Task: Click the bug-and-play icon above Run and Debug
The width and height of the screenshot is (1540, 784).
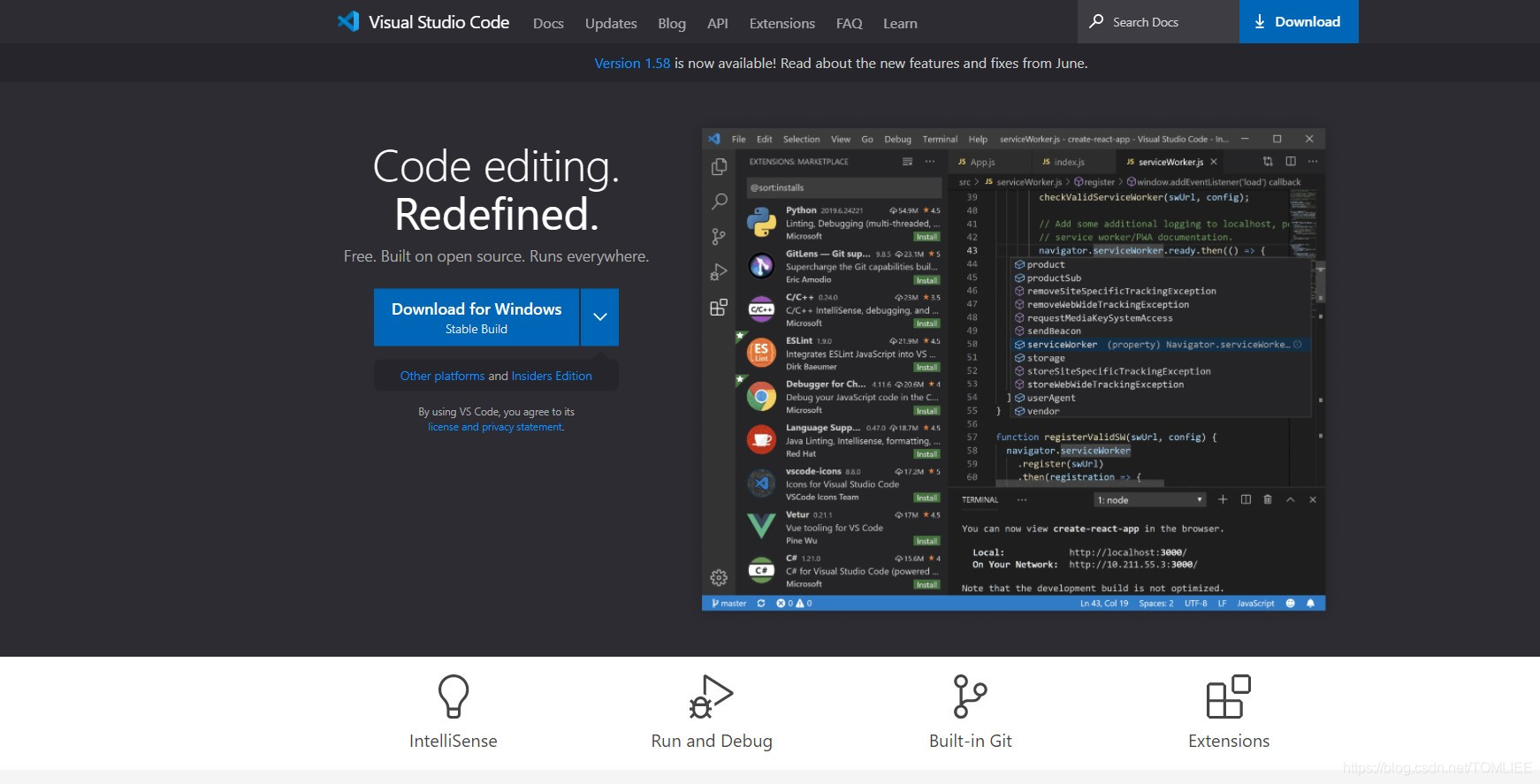Action: 712,696
